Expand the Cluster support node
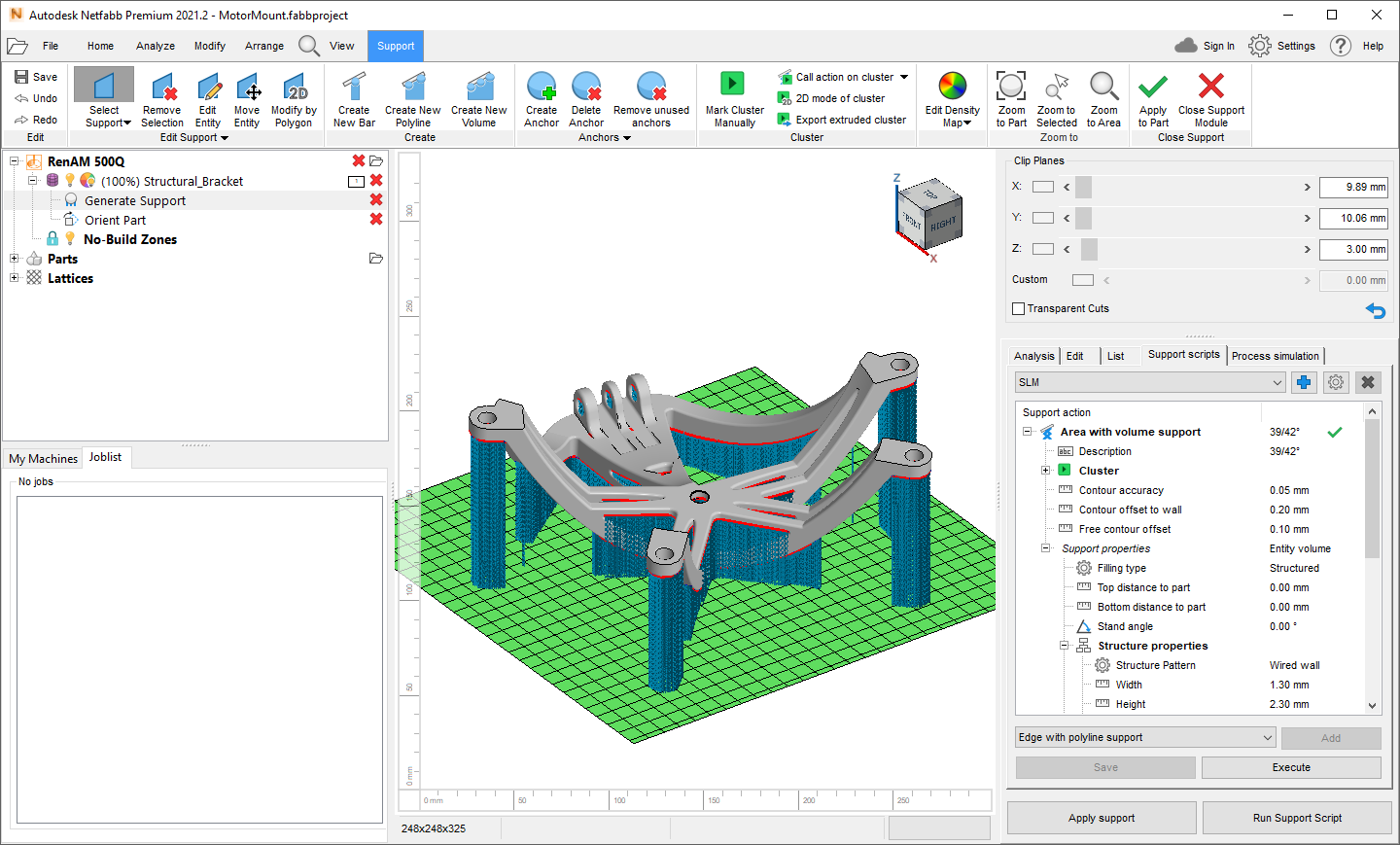The image size is (1400, 845). pyautogui.click(x=1046, y=471)
